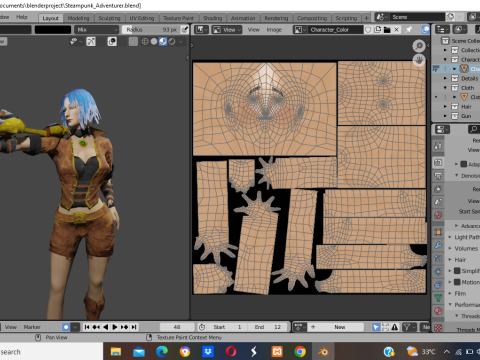Enable Simplify checkbox in render properties
The height and width of the screenshot is (360, 480).
pos(457,271)
